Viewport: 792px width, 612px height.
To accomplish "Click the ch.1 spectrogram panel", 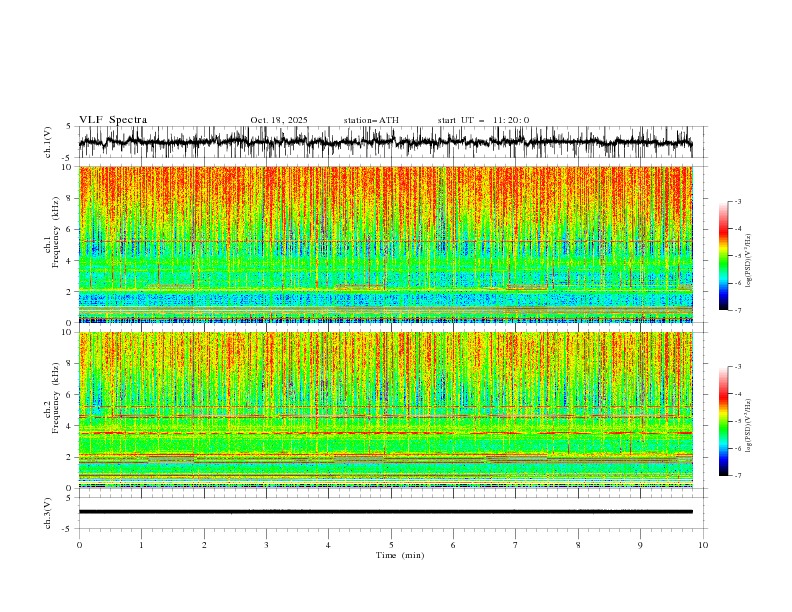I will pos(385,244).
